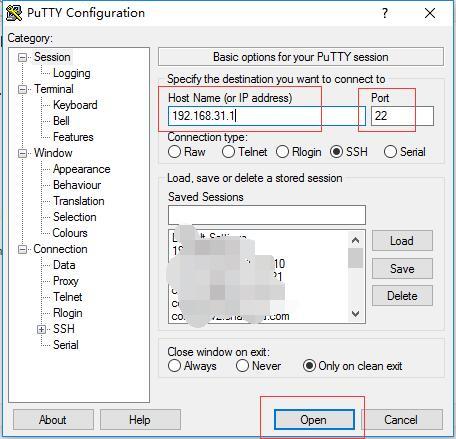Collapse the Terminal tree node

click(22, 89)
